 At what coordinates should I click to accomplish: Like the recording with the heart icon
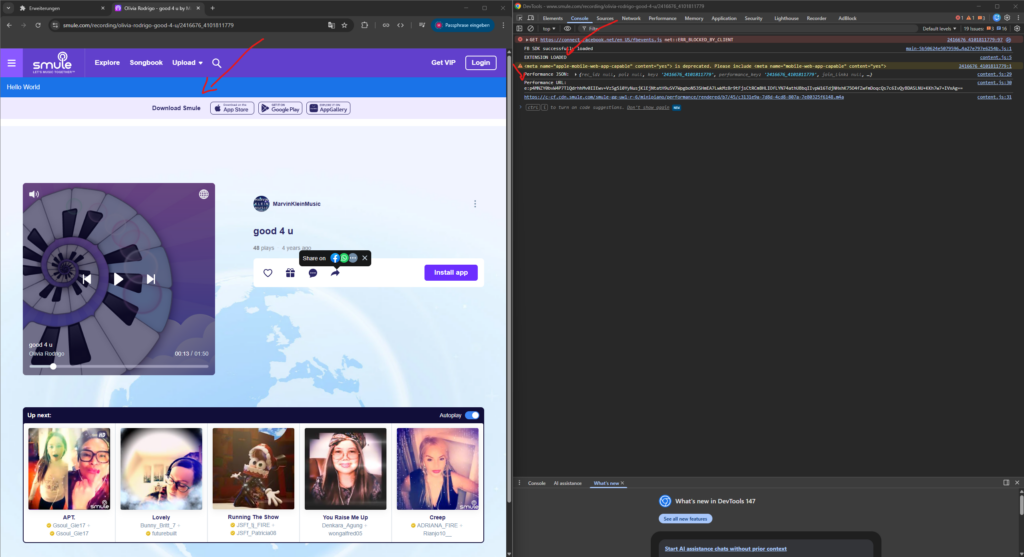tap(268, 273)
